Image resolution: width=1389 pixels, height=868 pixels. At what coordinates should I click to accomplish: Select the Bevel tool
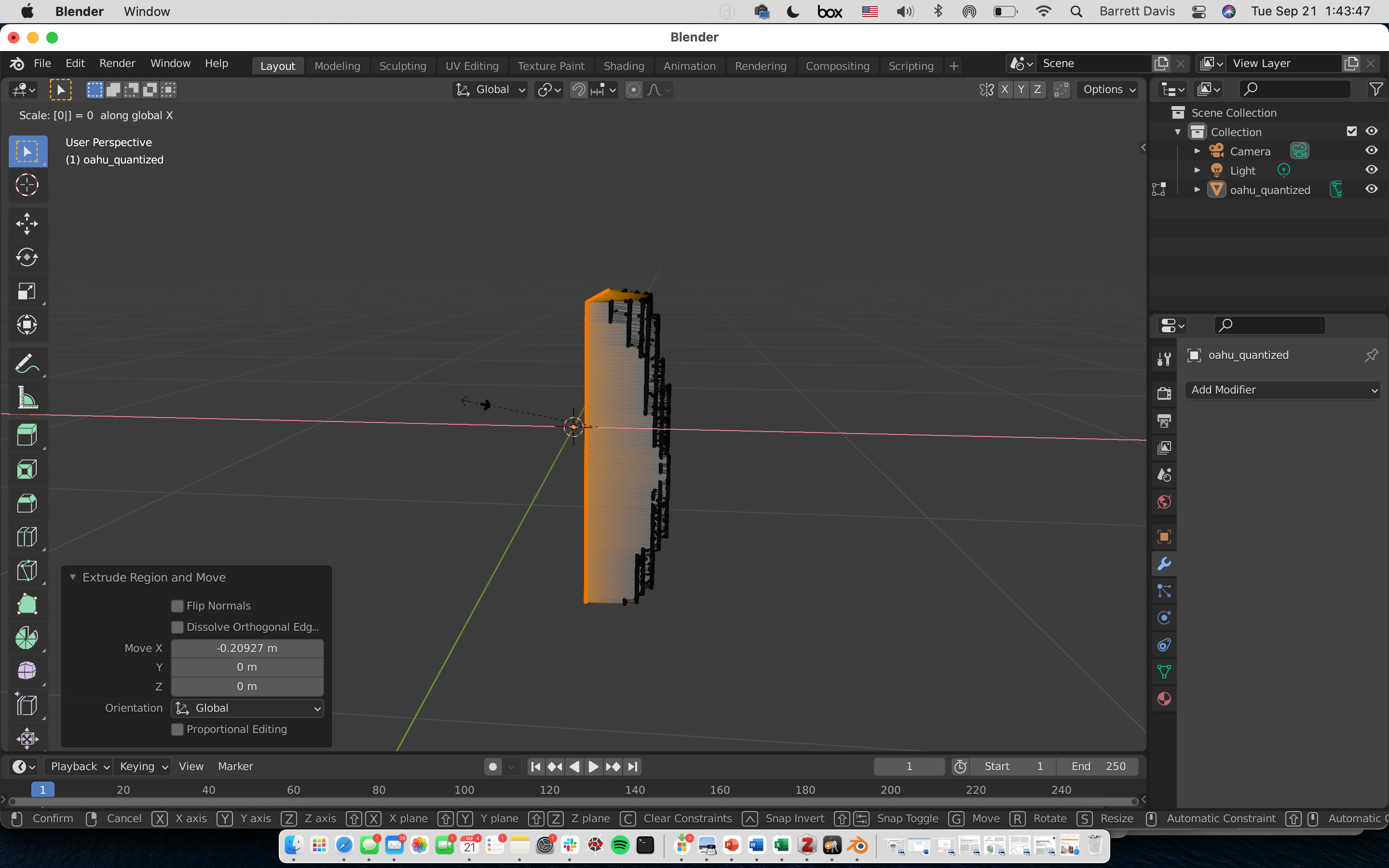tap(27, 503)
